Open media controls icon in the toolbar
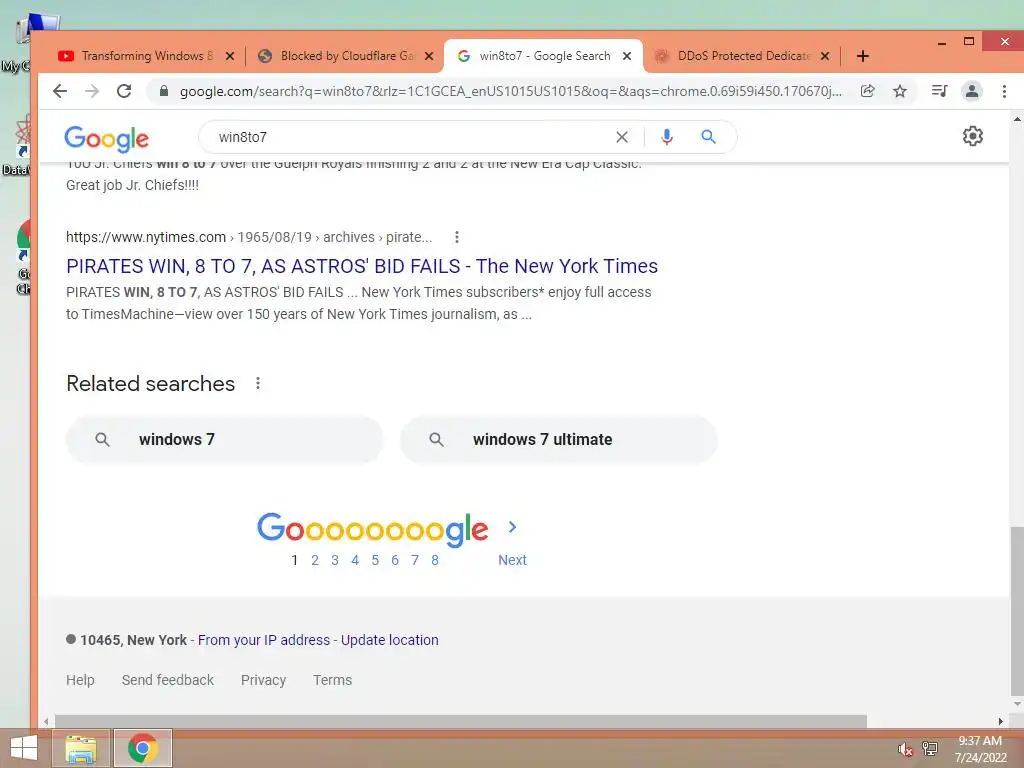1024x768 pixels. 939,91
